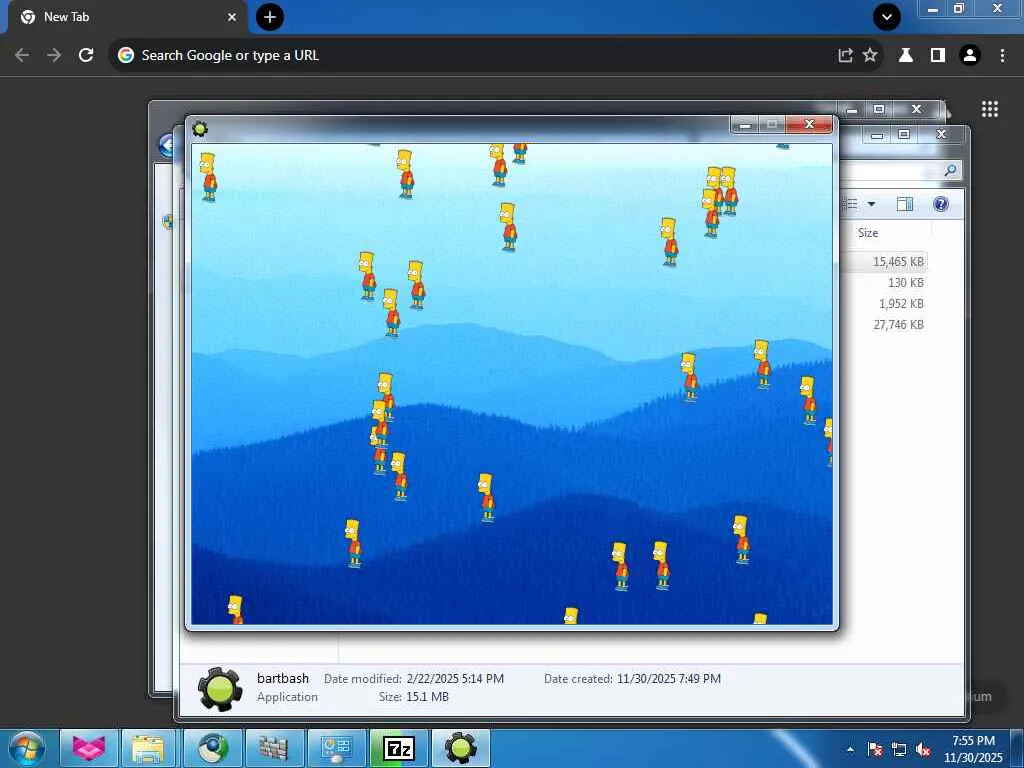Viewport: 1024px width, 768px height.
Task: Open the Control Panel taskbar icon
Action: click(336, 748)
